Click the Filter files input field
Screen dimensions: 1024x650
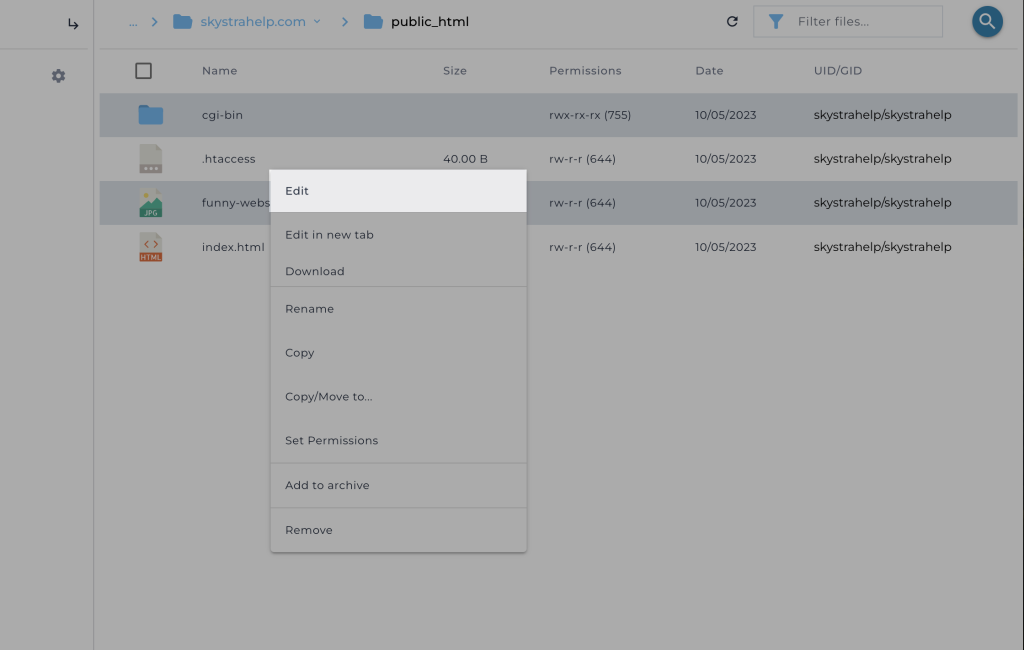(x=860, y=22)
